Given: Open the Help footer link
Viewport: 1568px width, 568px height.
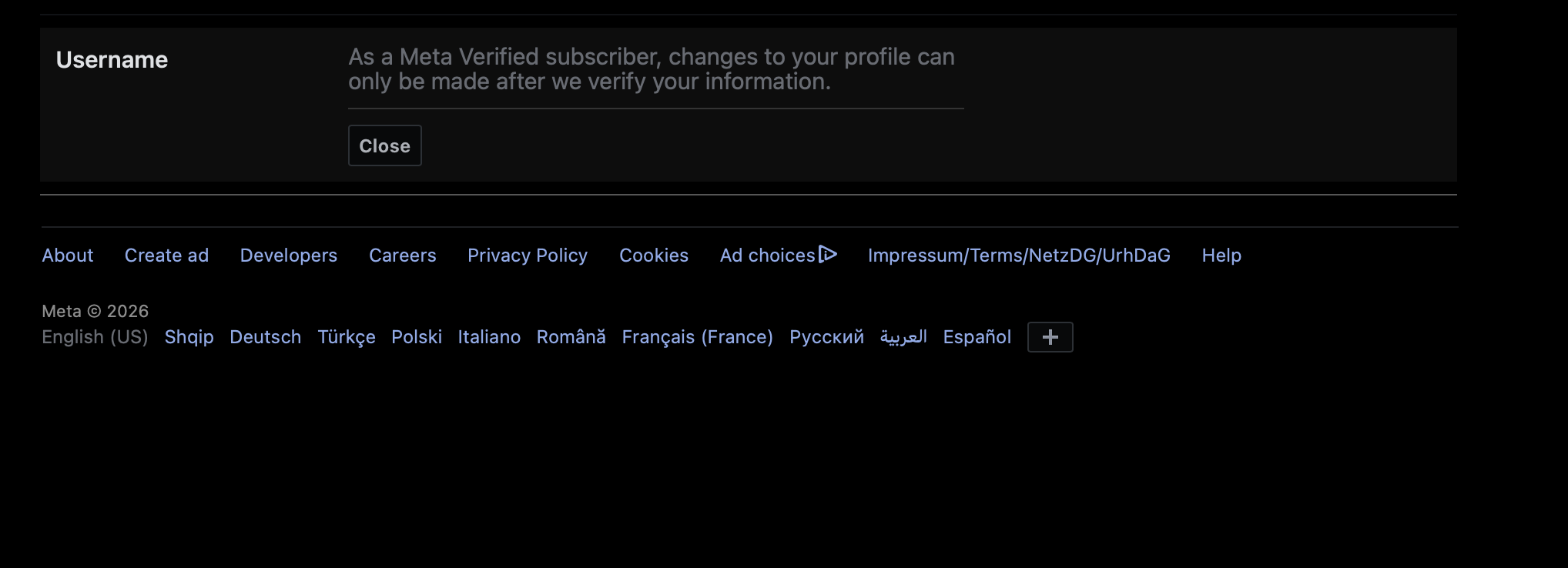Looking at the screenshot, I should [x=1221, y=256].
